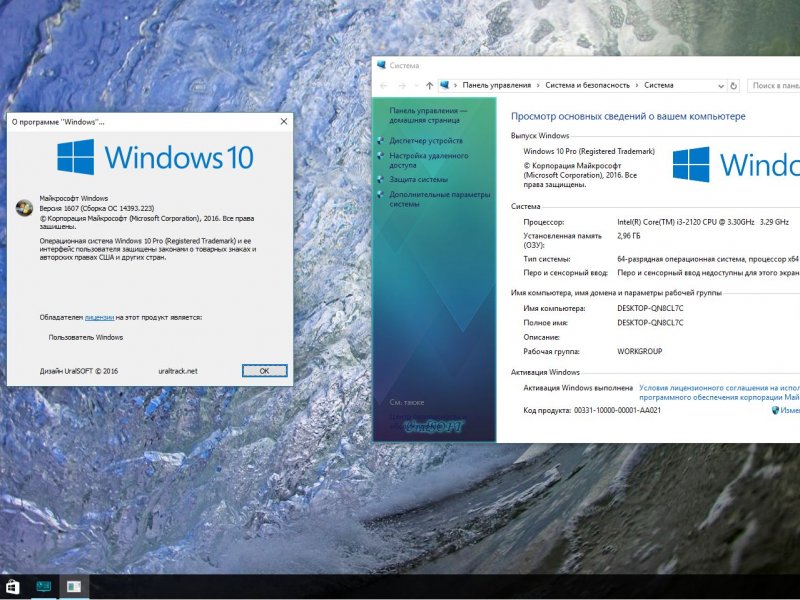Click the up arrow in System window

pos(429,86)
